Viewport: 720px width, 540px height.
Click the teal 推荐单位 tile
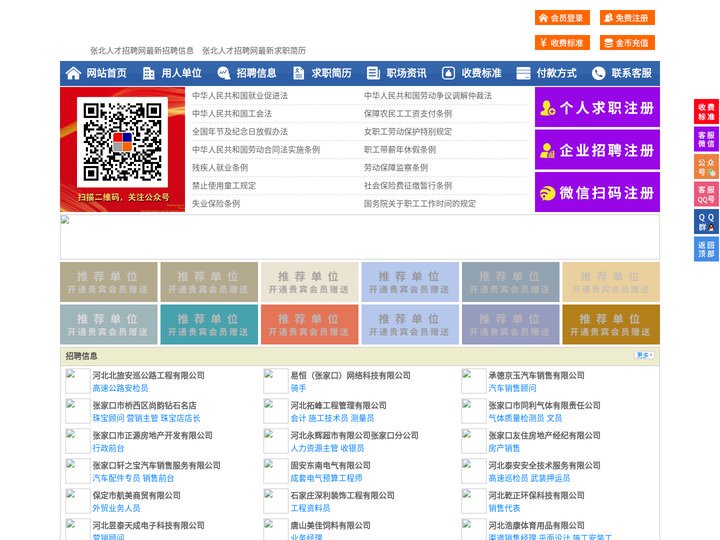coord(209,324)
